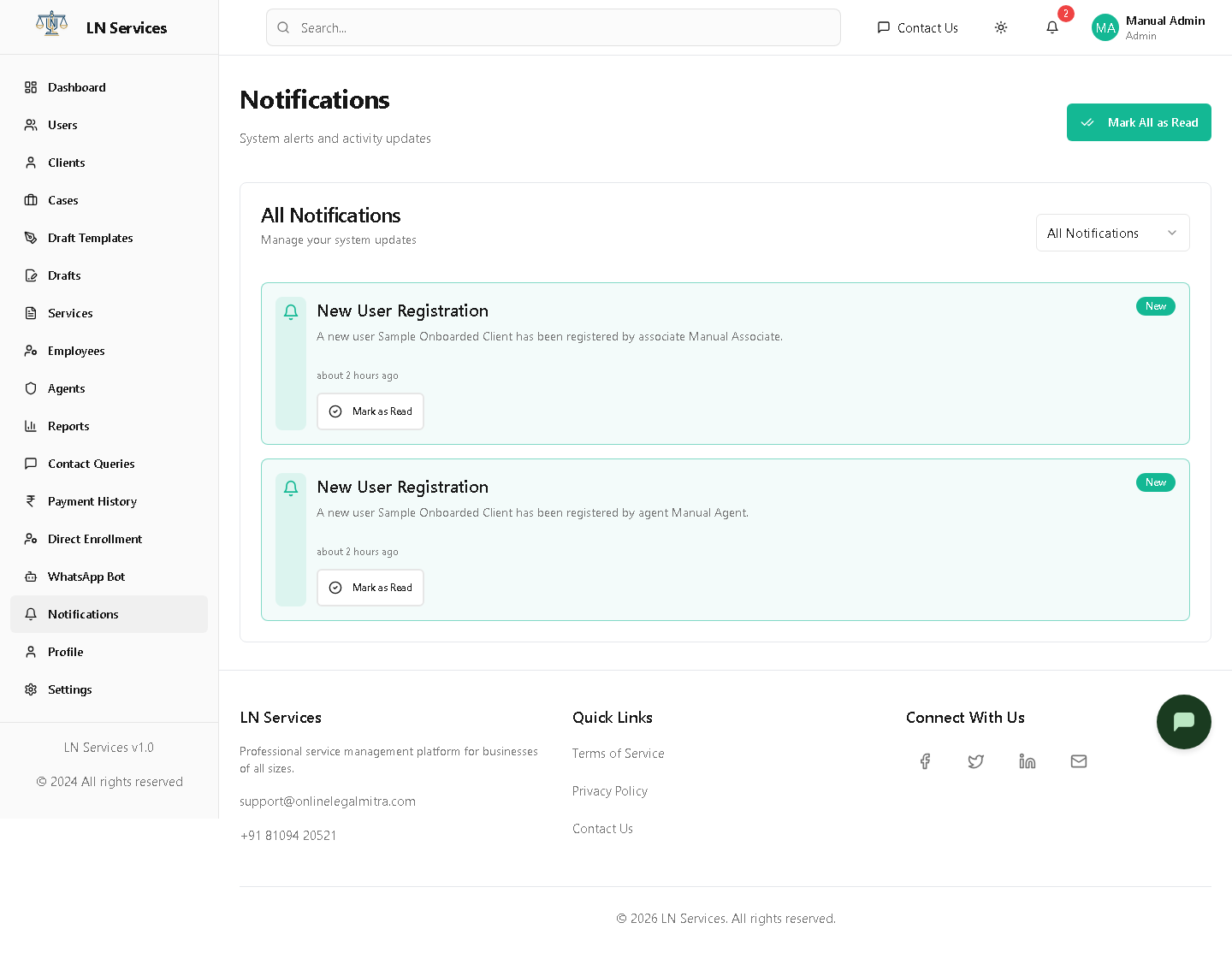Click the Users icon in sidebar
Image resolution: width=1232 pixels, height=976 pixels.
click(31, 125)
